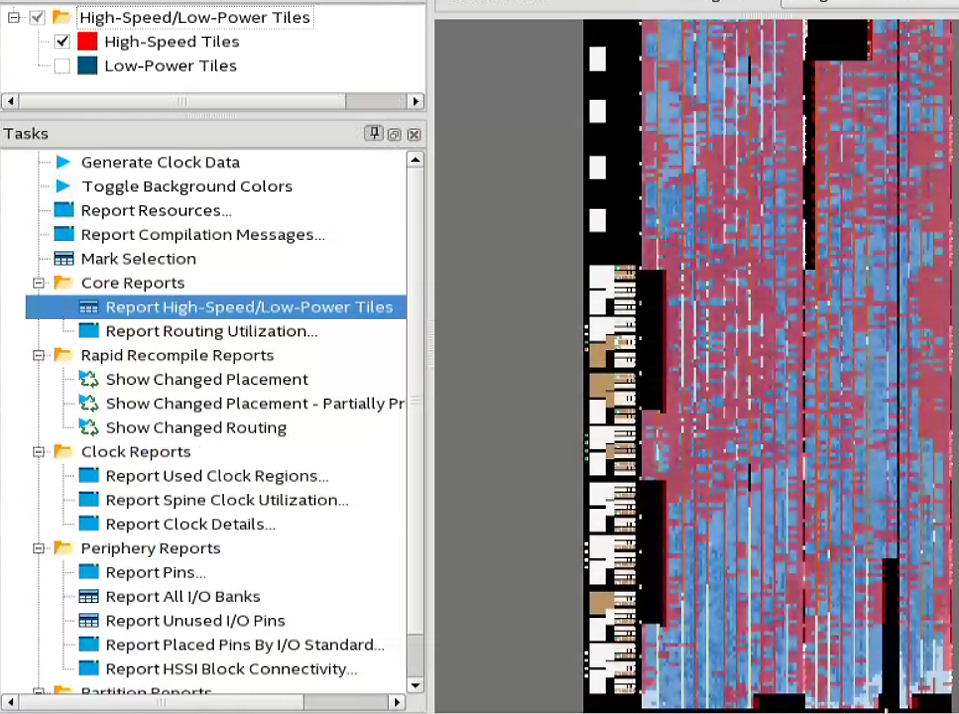Float the Tasks panel using undock icon

pos(394,134)
